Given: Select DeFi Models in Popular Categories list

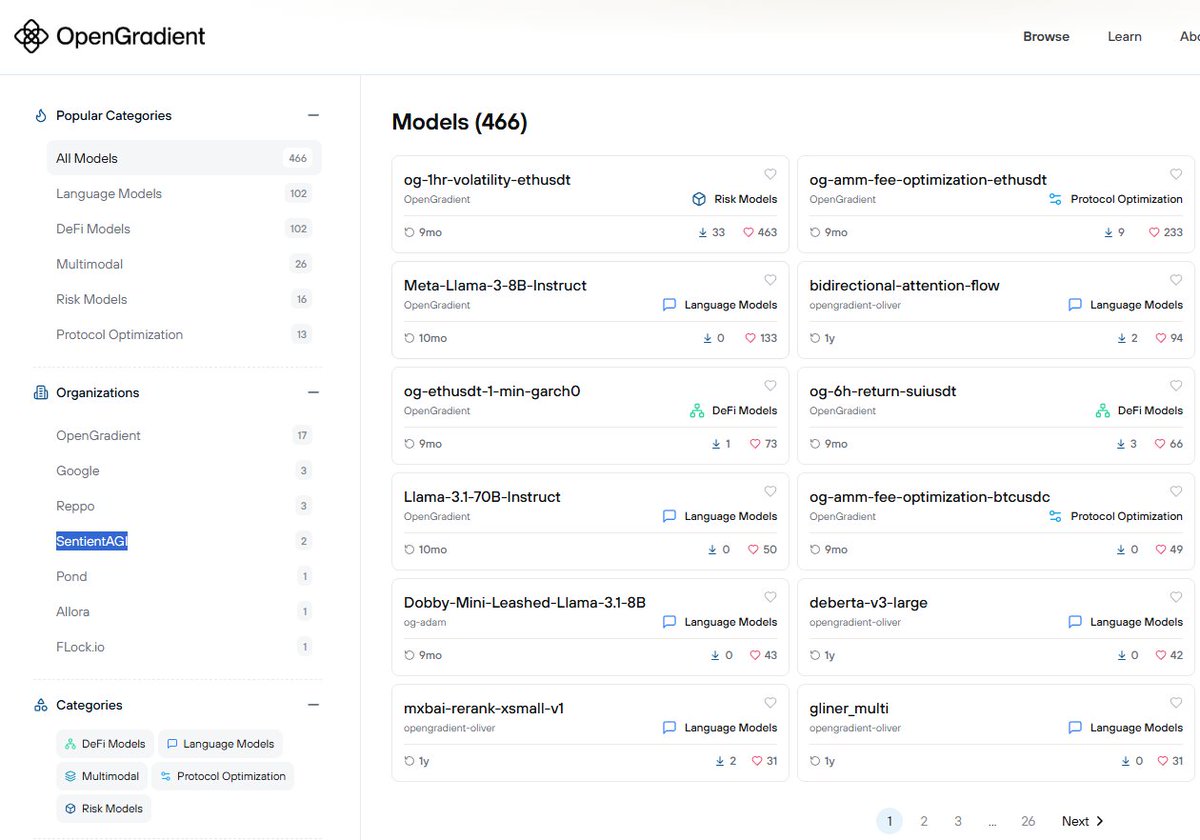Looking at the screenshot, I should 184,229.
